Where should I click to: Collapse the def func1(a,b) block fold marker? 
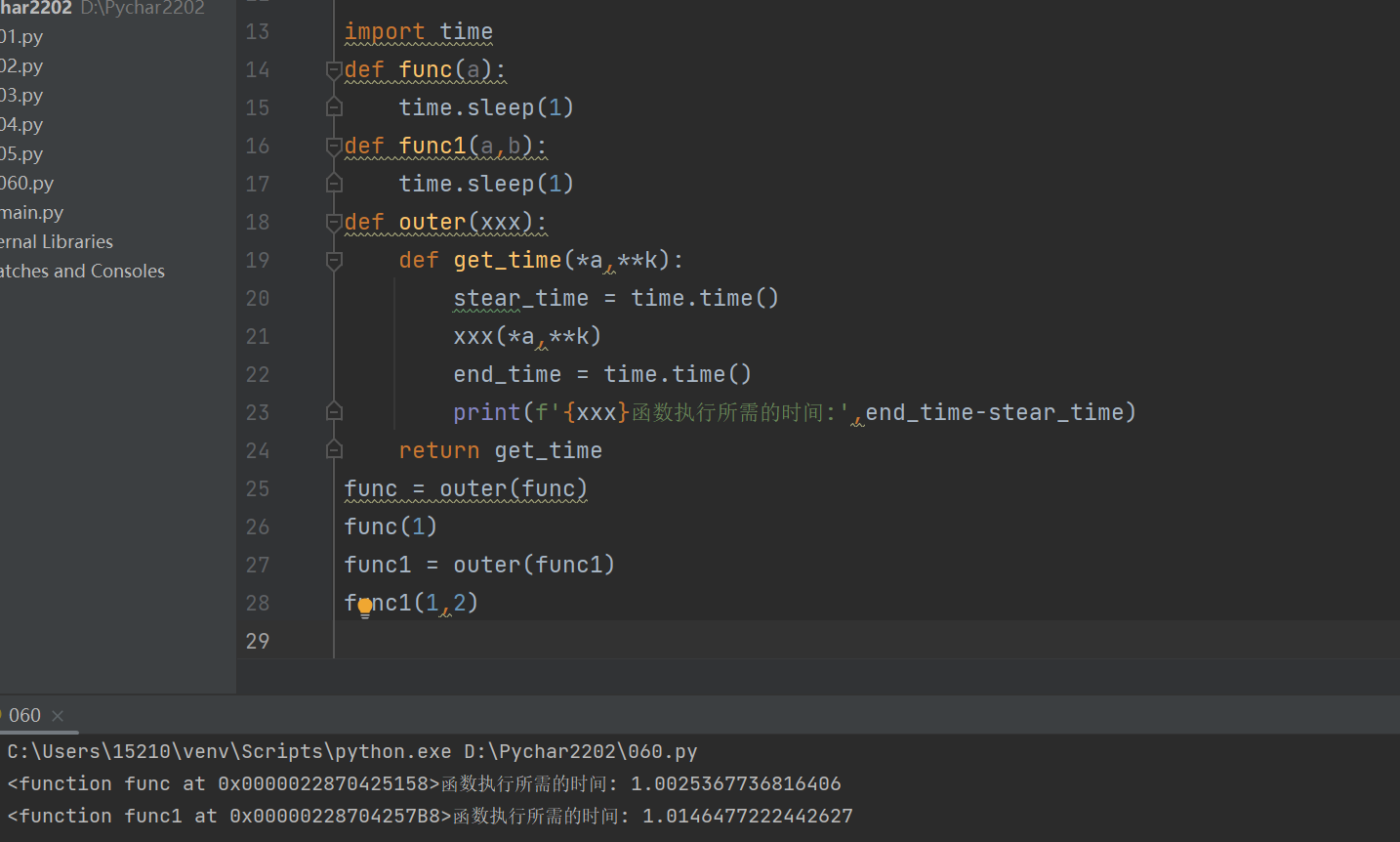click(334, 146)
